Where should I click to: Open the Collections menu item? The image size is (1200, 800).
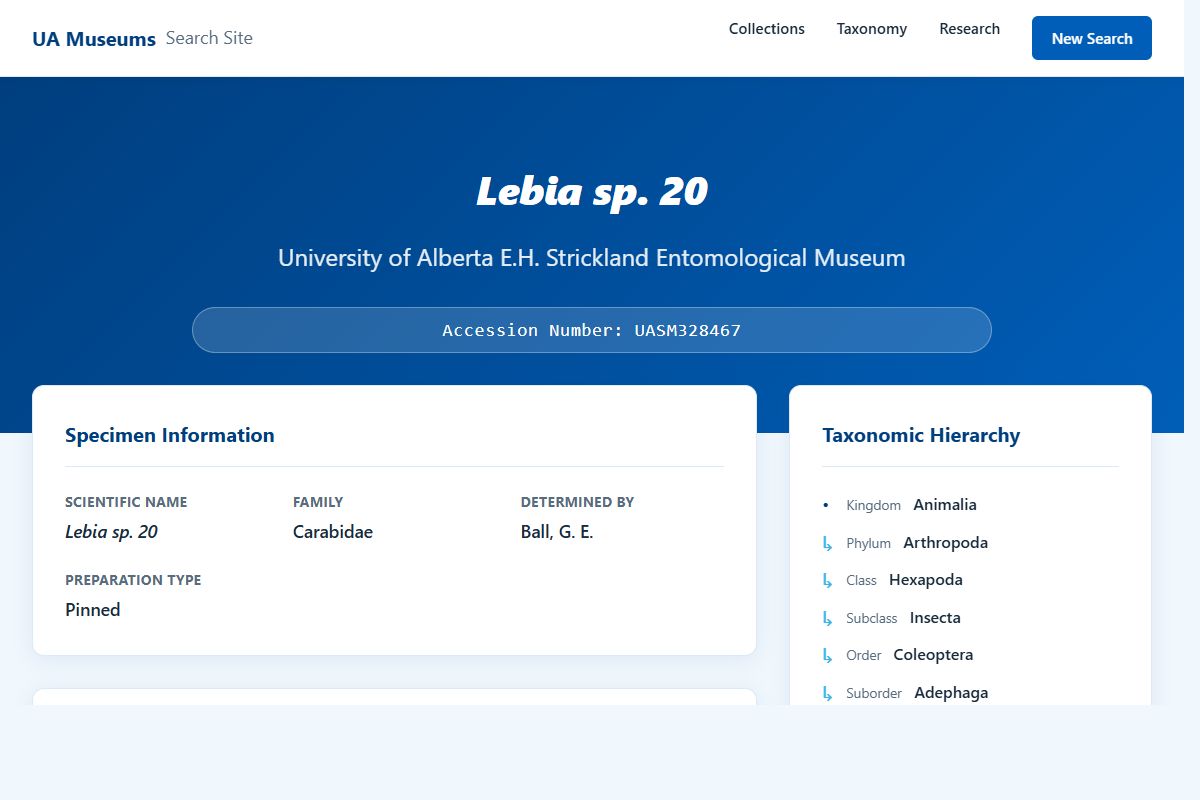[x=766, y=29]
